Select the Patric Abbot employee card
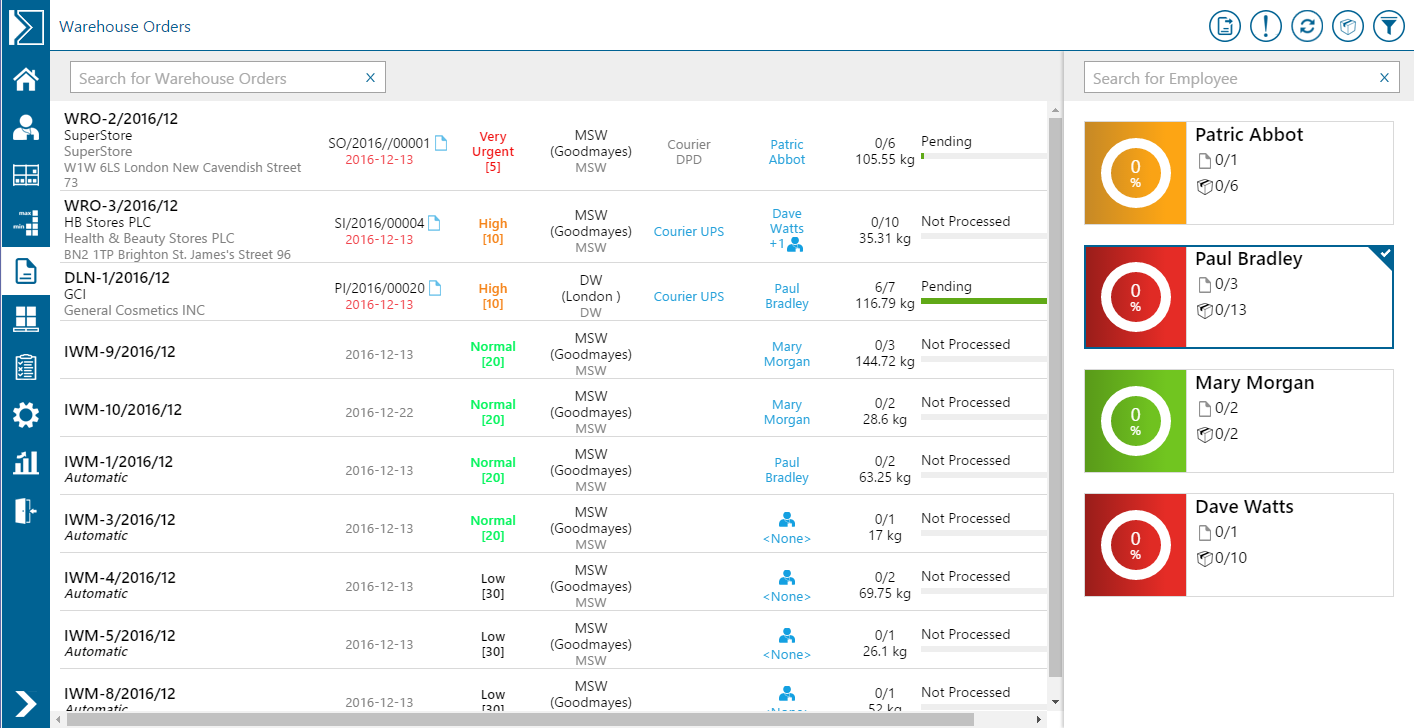 (x=1238, y=173)
